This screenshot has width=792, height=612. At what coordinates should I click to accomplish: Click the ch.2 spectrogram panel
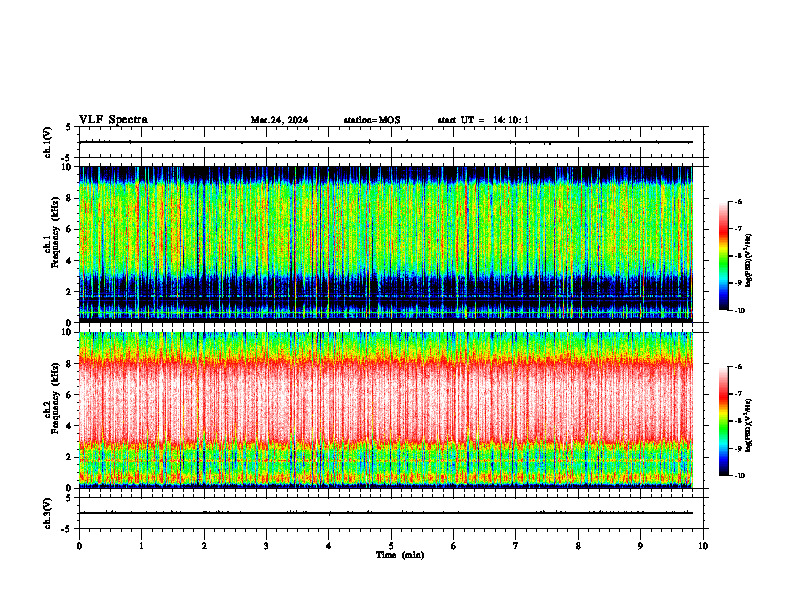pos(386,410)
